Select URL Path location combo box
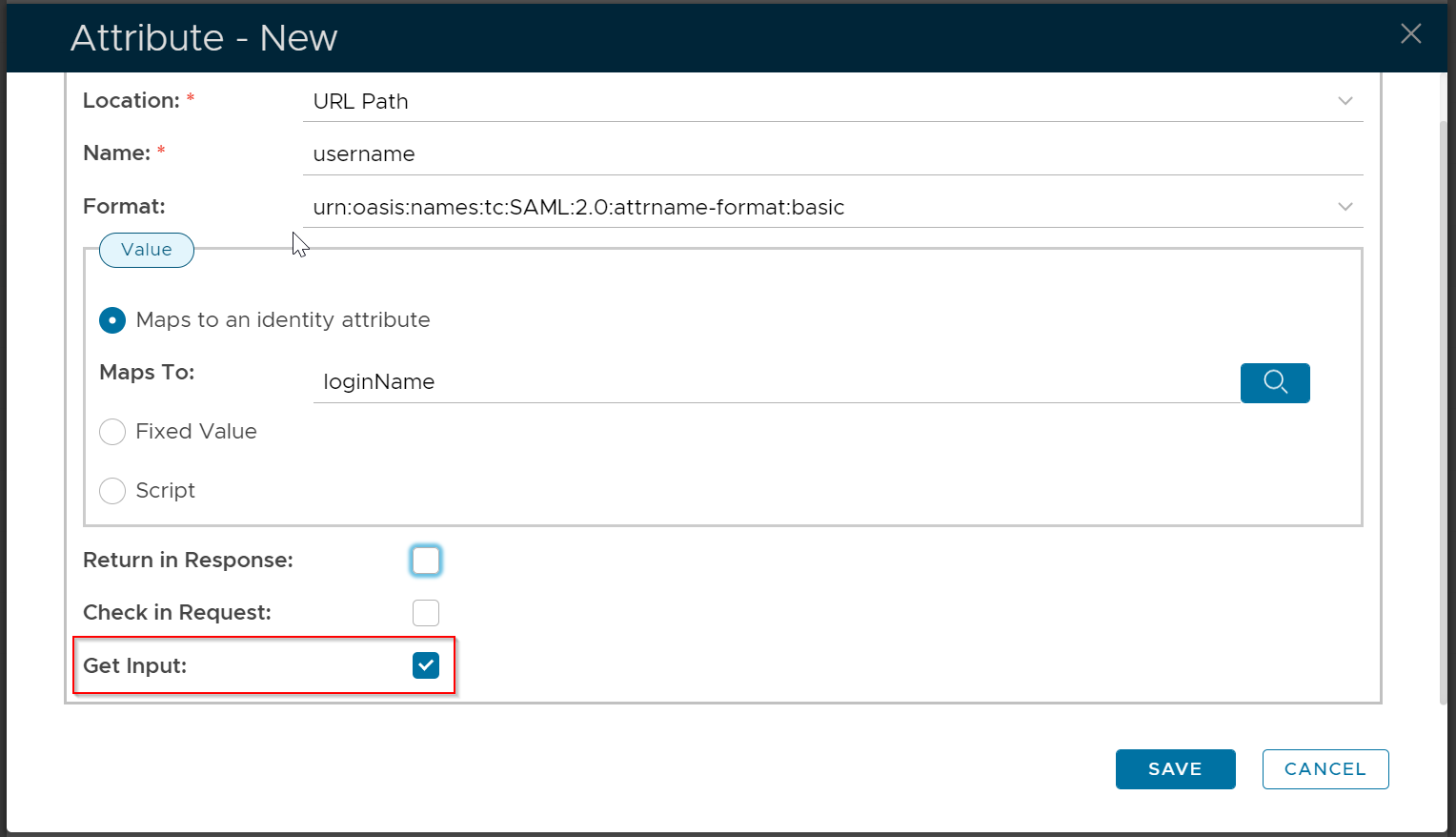Image resolution: width=1456 pixels, height=837 pixels. tap(819, 102)
